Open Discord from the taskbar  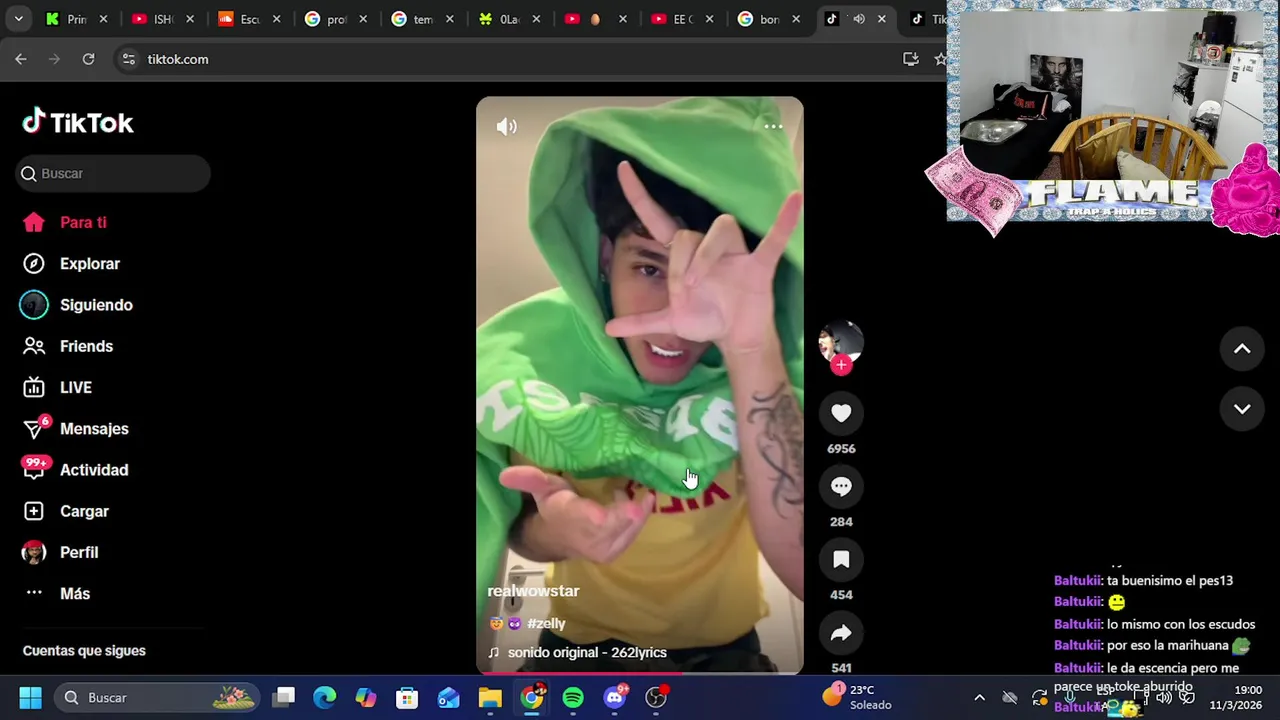point(615,697)
